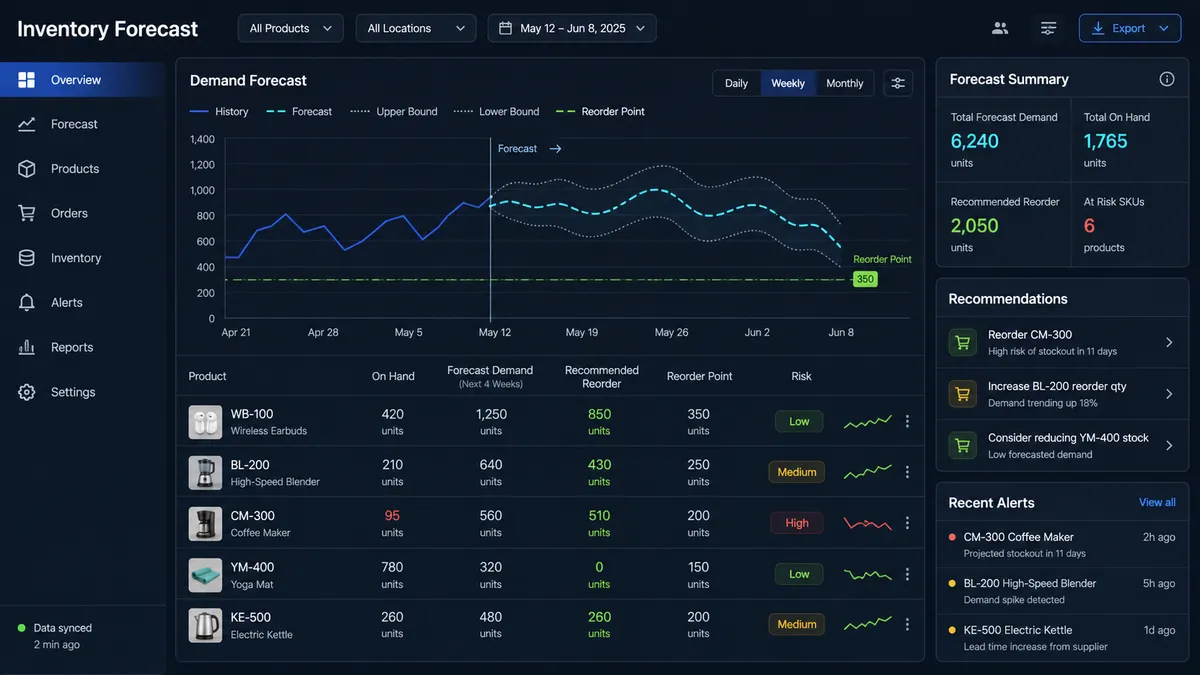Click the Orders cart icon in sidebar
The image size is (1200, 675).
[27, 213]
